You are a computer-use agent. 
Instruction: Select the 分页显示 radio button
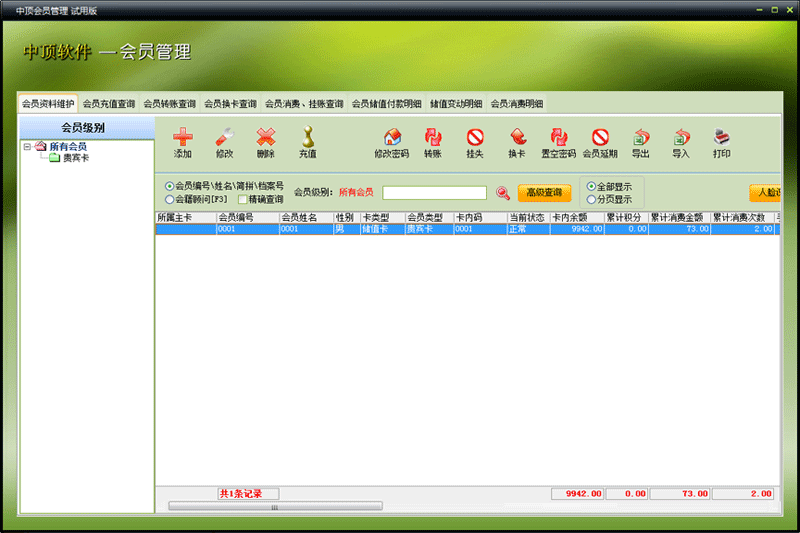pos(591,199)
